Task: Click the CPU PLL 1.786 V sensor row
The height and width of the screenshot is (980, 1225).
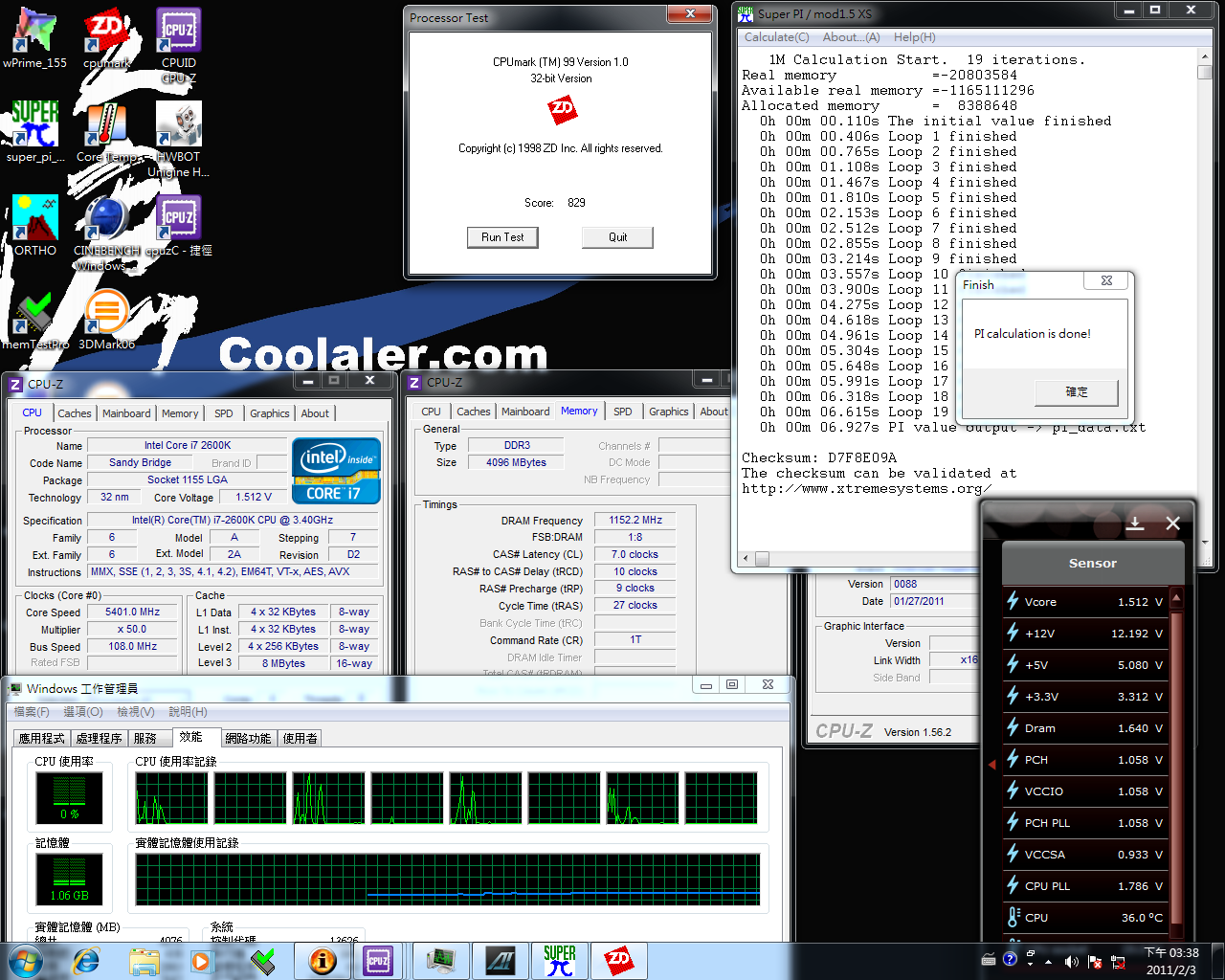Action: (1085, 886)
